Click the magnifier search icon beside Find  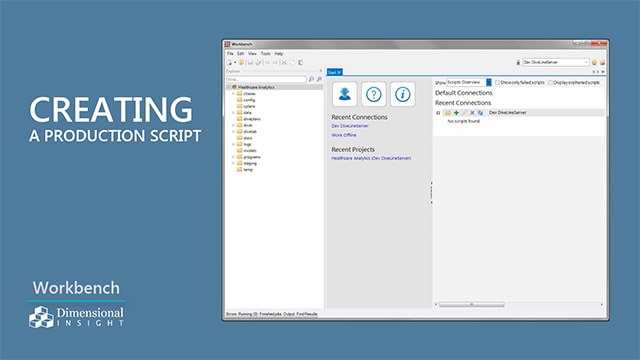click(x=311, y=79)
